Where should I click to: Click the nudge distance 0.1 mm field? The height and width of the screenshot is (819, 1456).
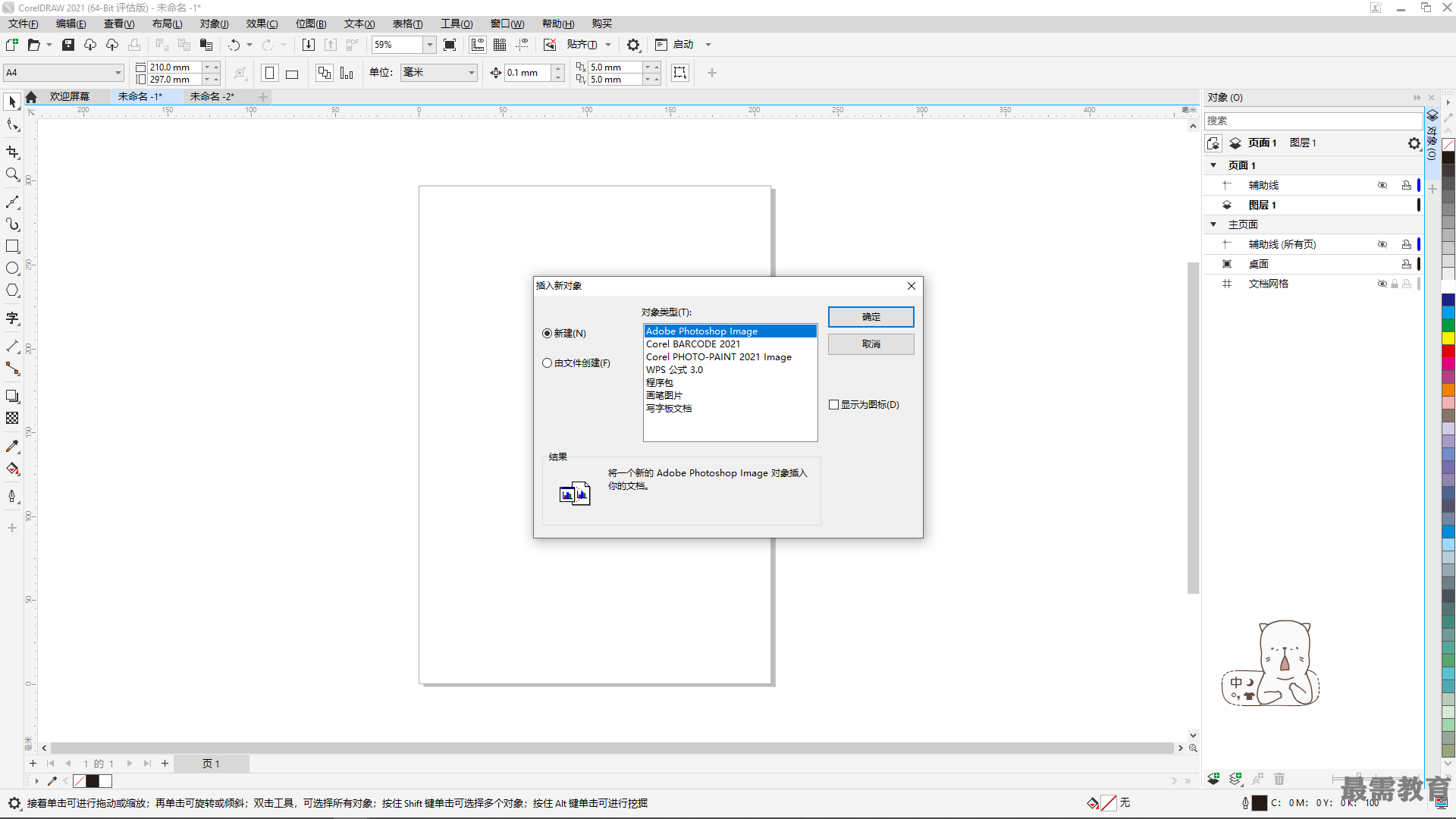point(528,73)
